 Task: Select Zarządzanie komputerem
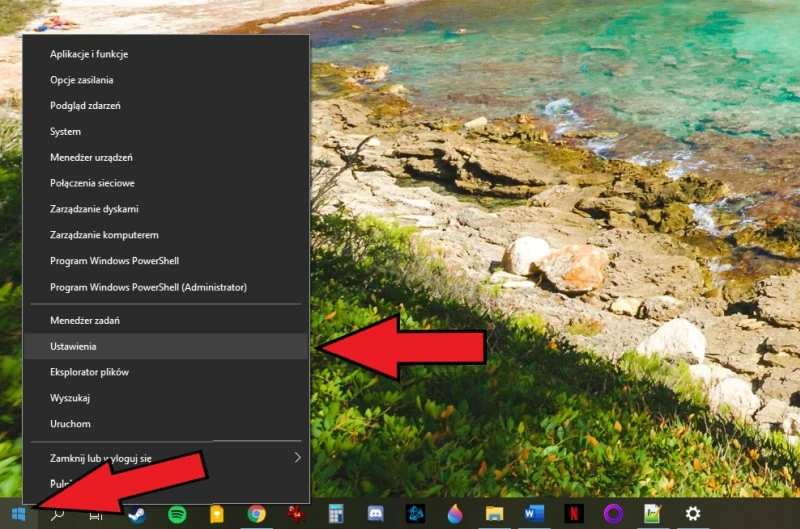[x=166, y=235]
